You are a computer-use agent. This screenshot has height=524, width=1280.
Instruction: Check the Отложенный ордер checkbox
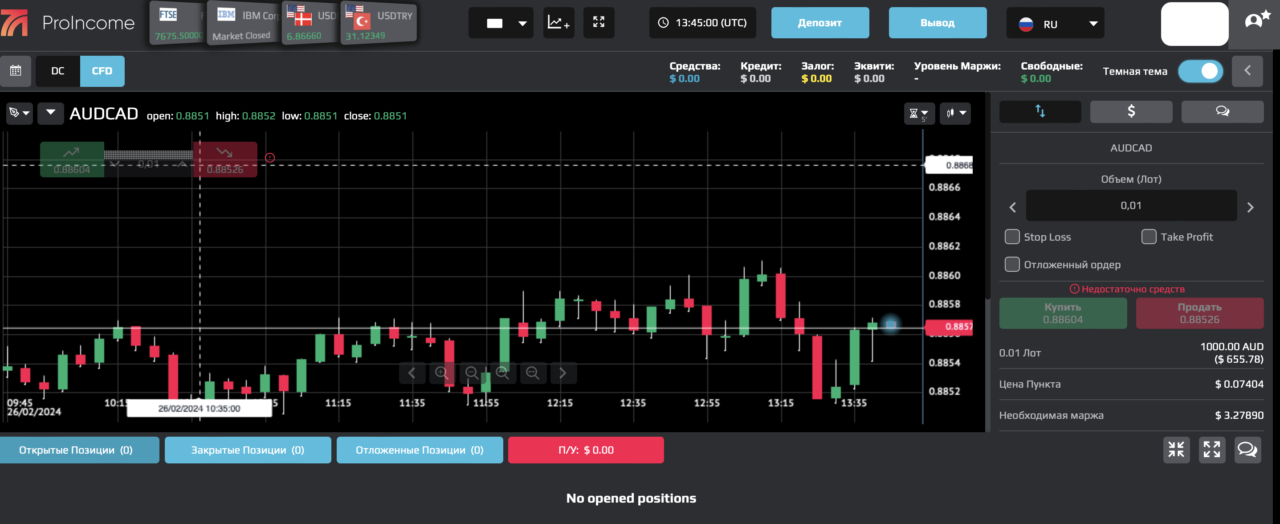(x=1012, y=265)
